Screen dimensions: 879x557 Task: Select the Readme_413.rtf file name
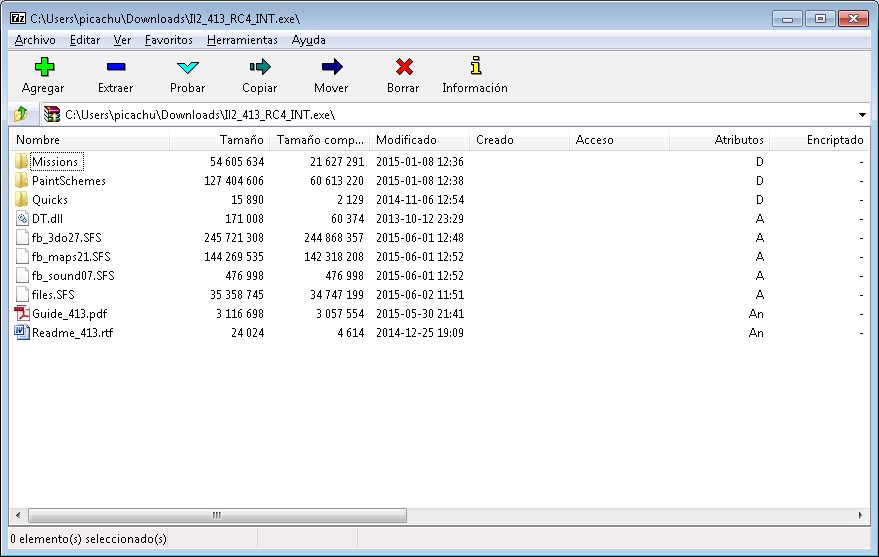click(72, 333)
